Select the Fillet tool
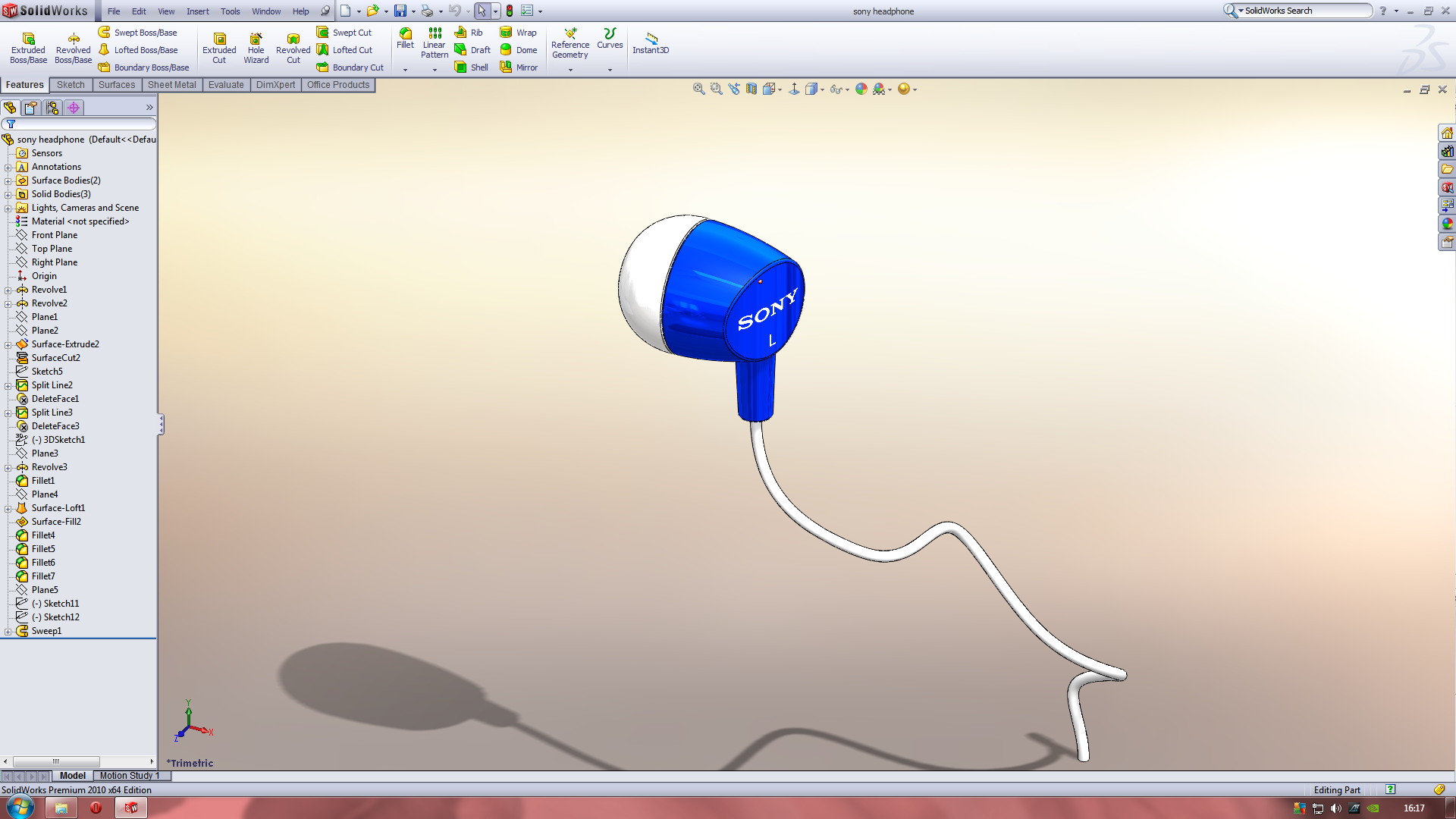1456x819 pixels. [x=405, y=39]
